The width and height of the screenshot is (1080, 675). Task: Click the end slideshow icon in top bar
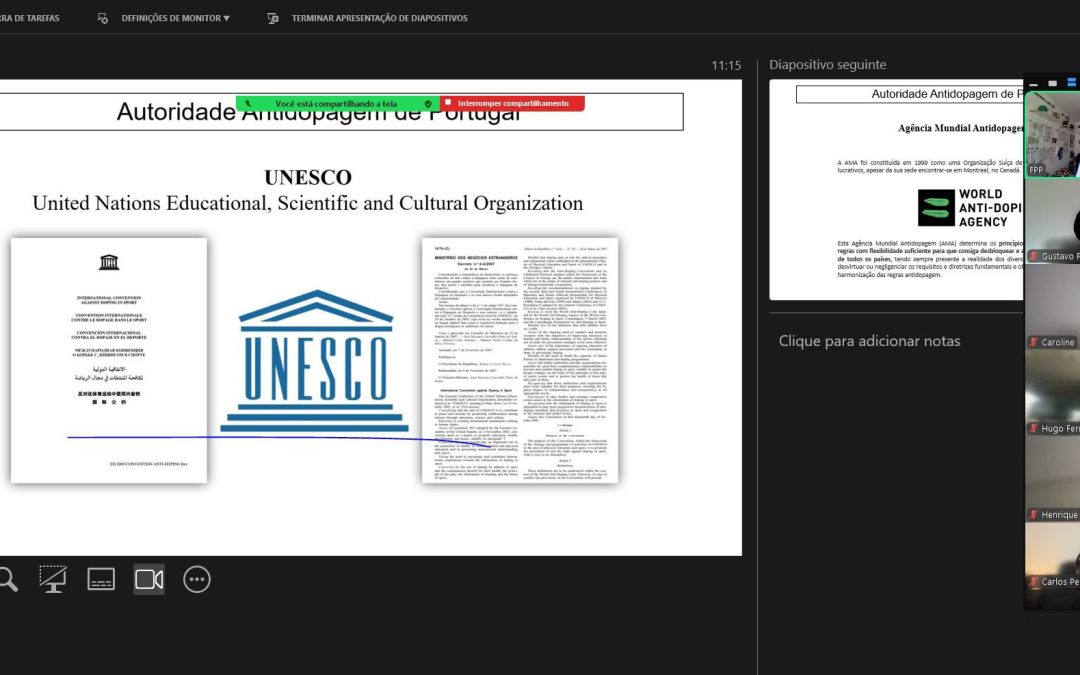click(273, 18)
